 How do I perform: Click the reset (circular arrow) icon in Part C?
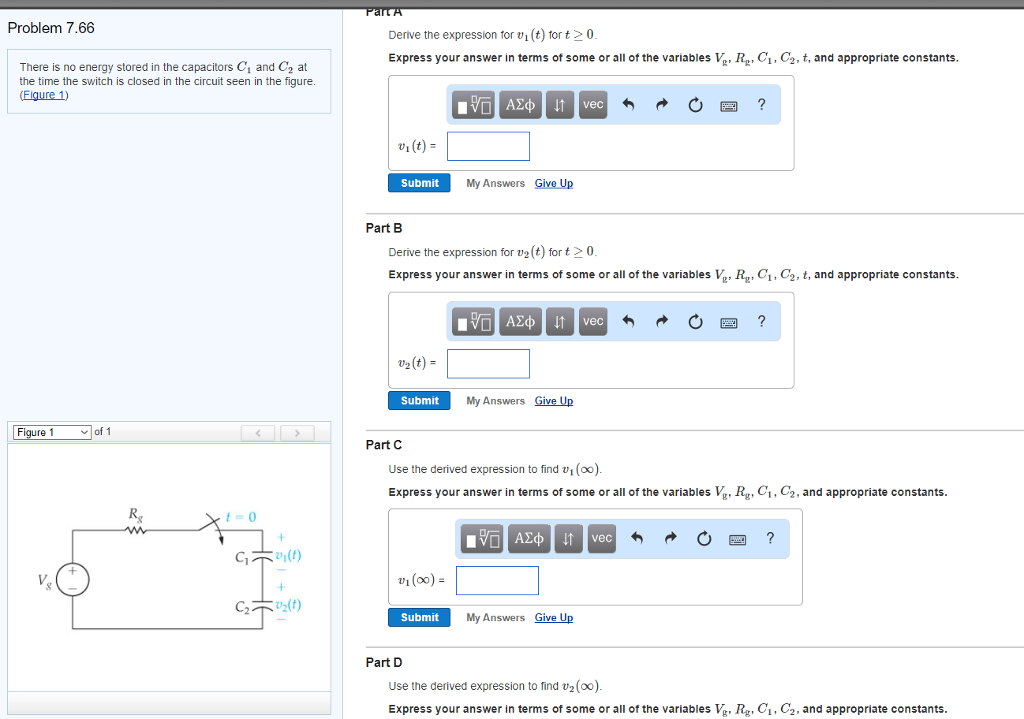(704, 538)
